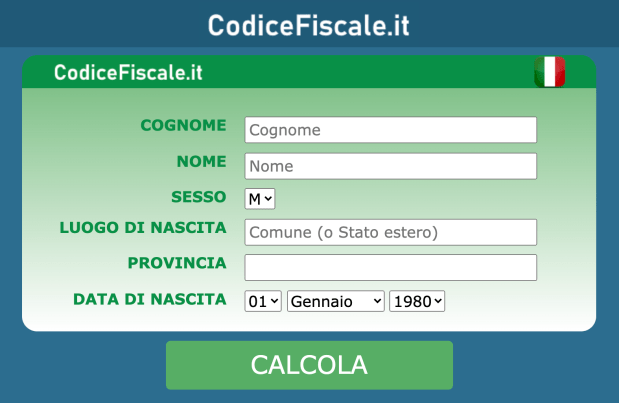
Task: Open the Gennaio month dropdown
Action: click(x=336, y=301)
